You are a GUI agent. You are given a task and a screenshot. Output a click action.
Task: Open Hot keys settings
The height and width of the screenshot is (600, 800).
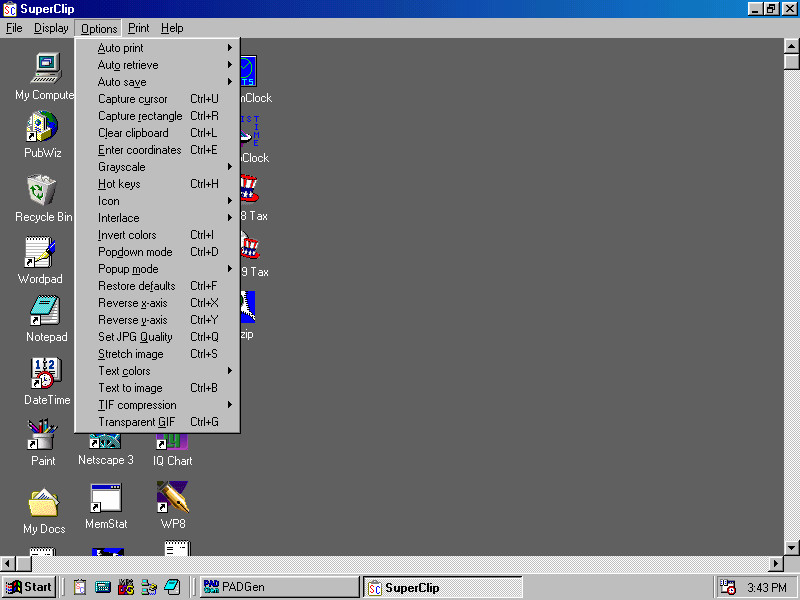(157, 184)
